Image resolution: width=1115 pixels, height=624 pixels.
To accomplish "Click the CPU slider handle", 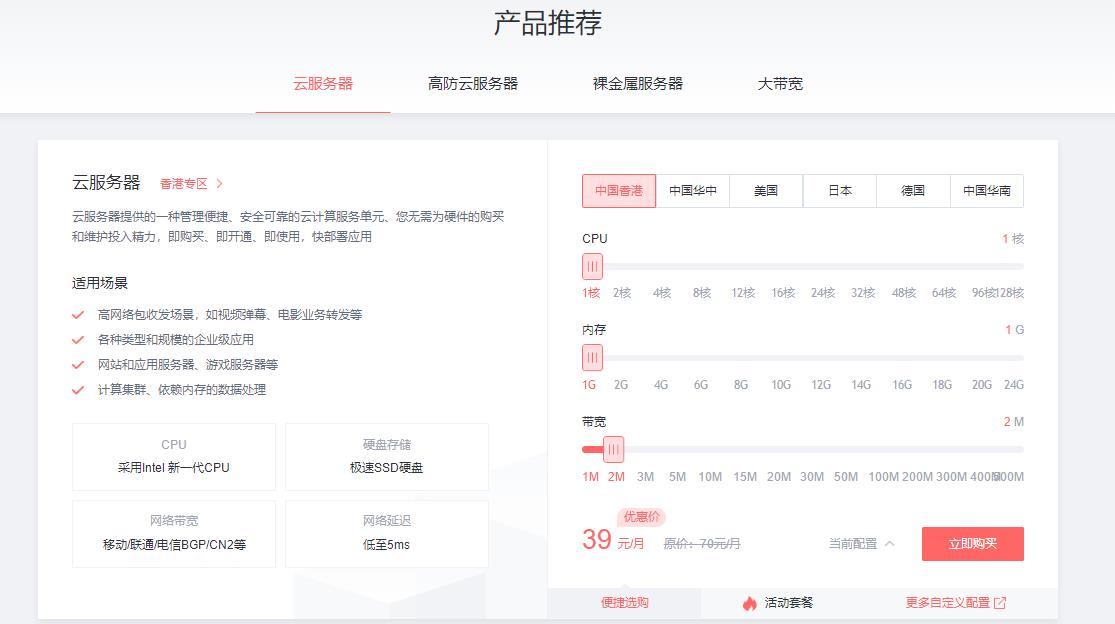I will click(x=592, y=267).
